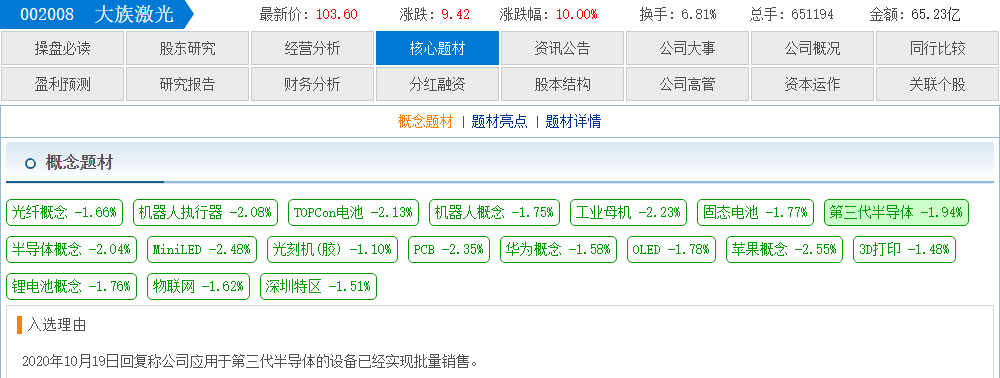The height and width of the screenshot is (378, 1000).
Task: Click the 概念题材 section heading
Action: point(79,163)
